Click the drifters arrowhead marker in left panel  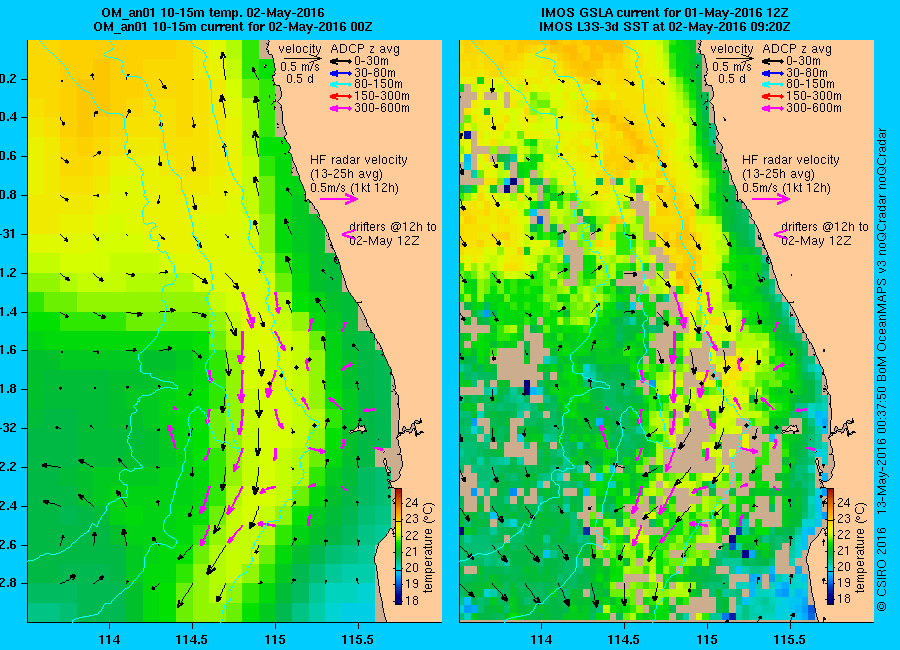(348, 234)
